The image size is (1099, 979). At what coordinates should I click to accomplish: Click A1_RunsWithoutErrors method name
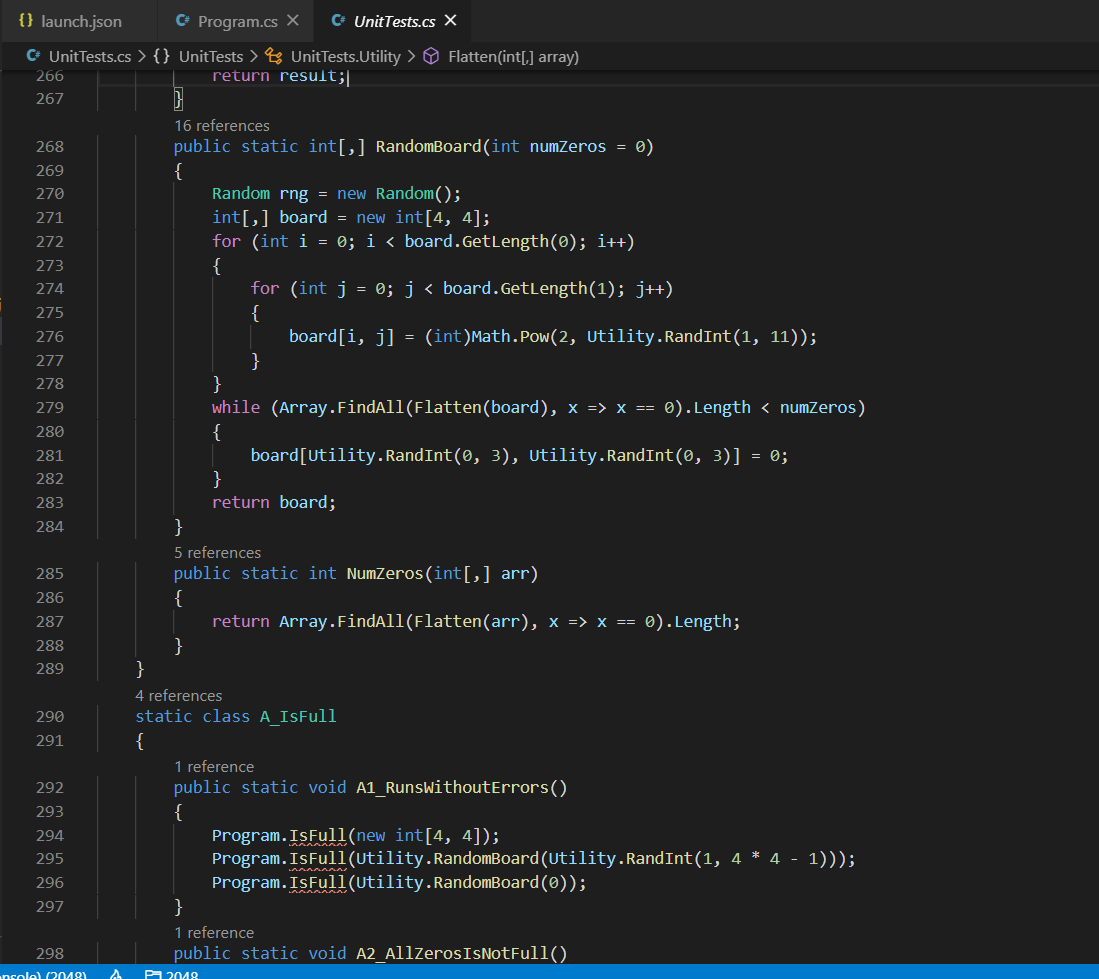pyautogui.click(x=452, y=788)
